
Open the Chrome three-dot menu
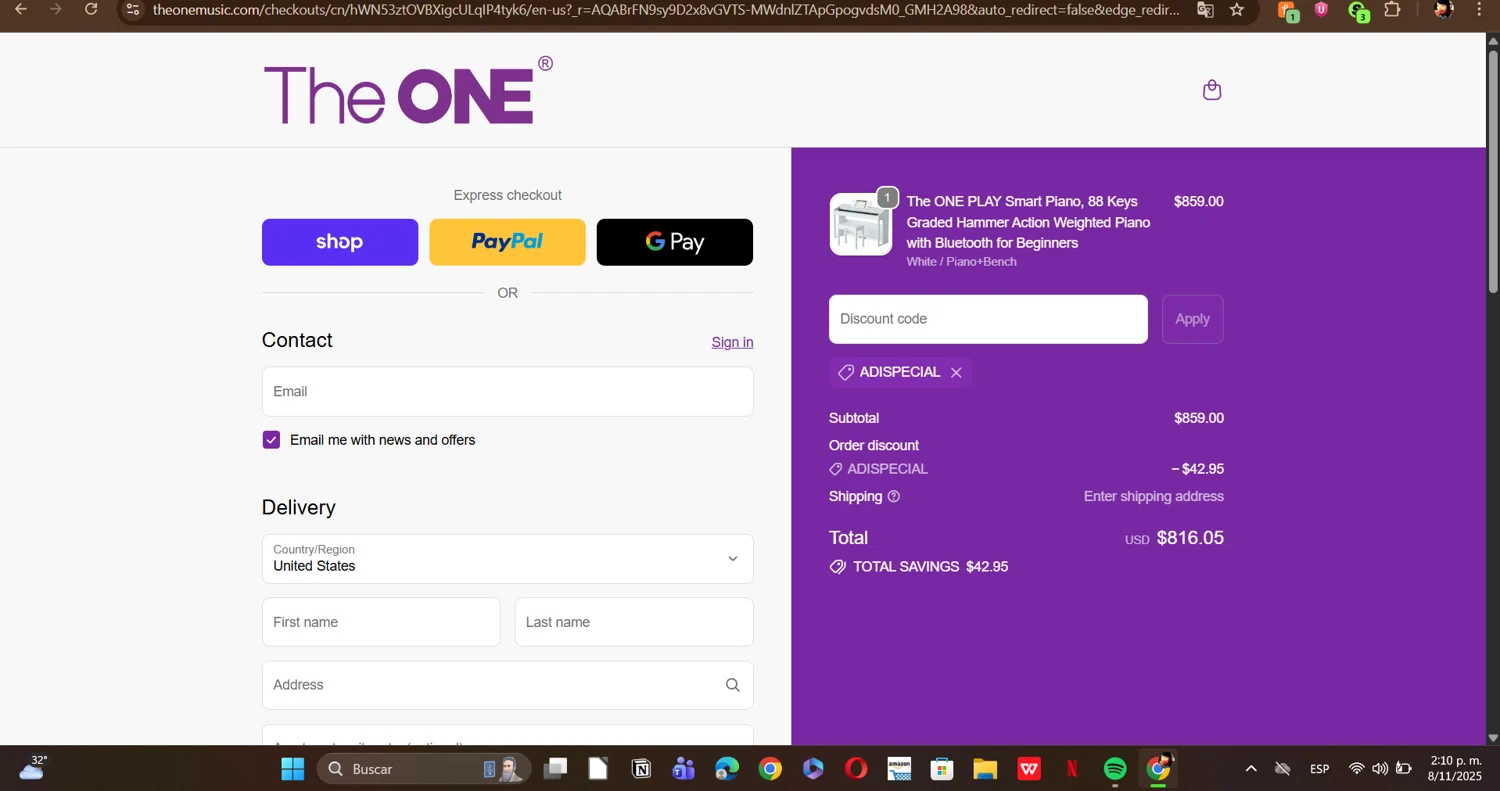(1479, 10)
